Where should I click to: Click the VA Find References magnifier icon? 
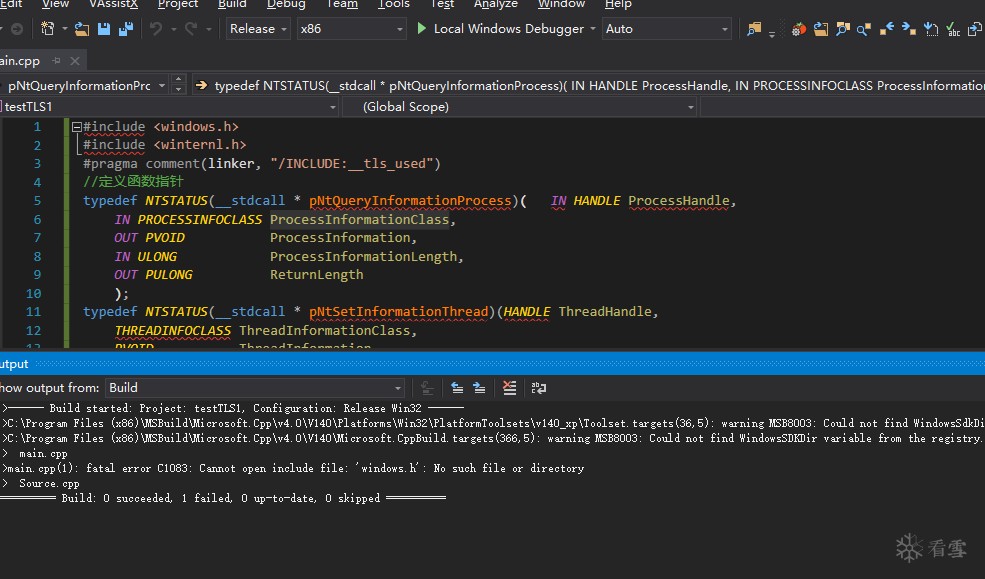[864, 29]
